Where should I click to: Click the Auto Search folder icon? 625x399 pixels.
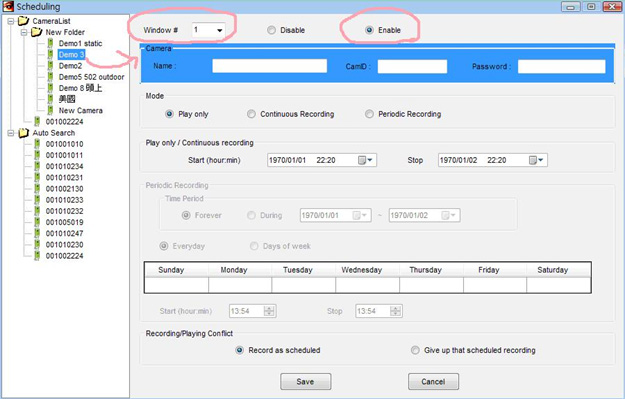coord(24,133)
